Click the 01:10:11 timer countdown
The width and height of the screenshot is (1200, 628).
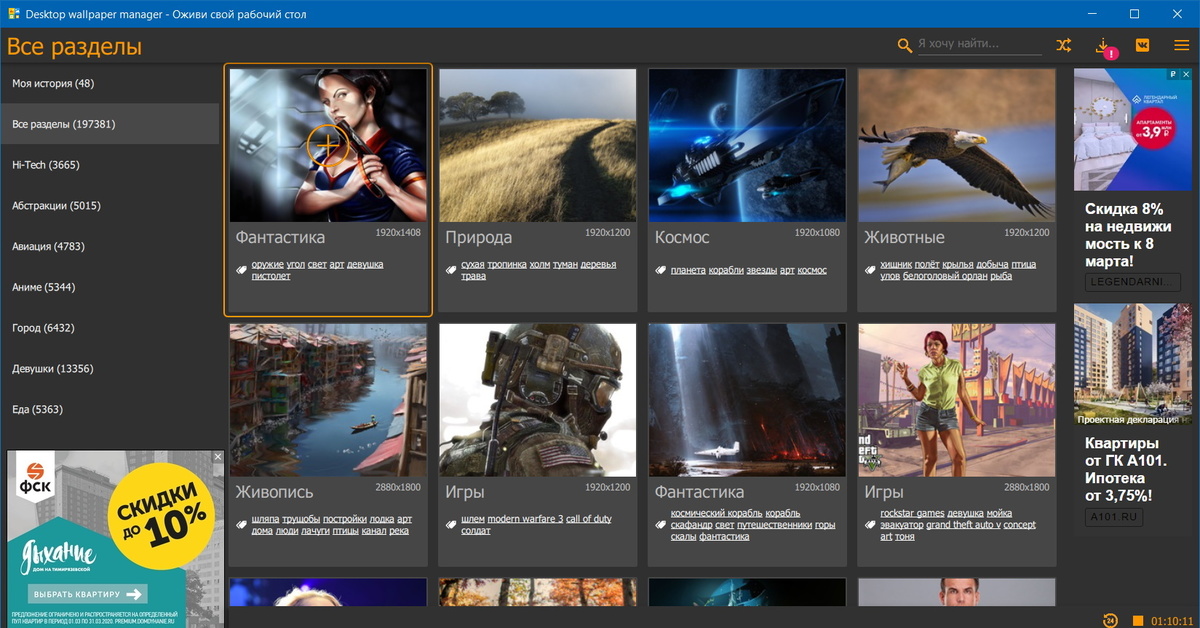(x=1171, y=620)
